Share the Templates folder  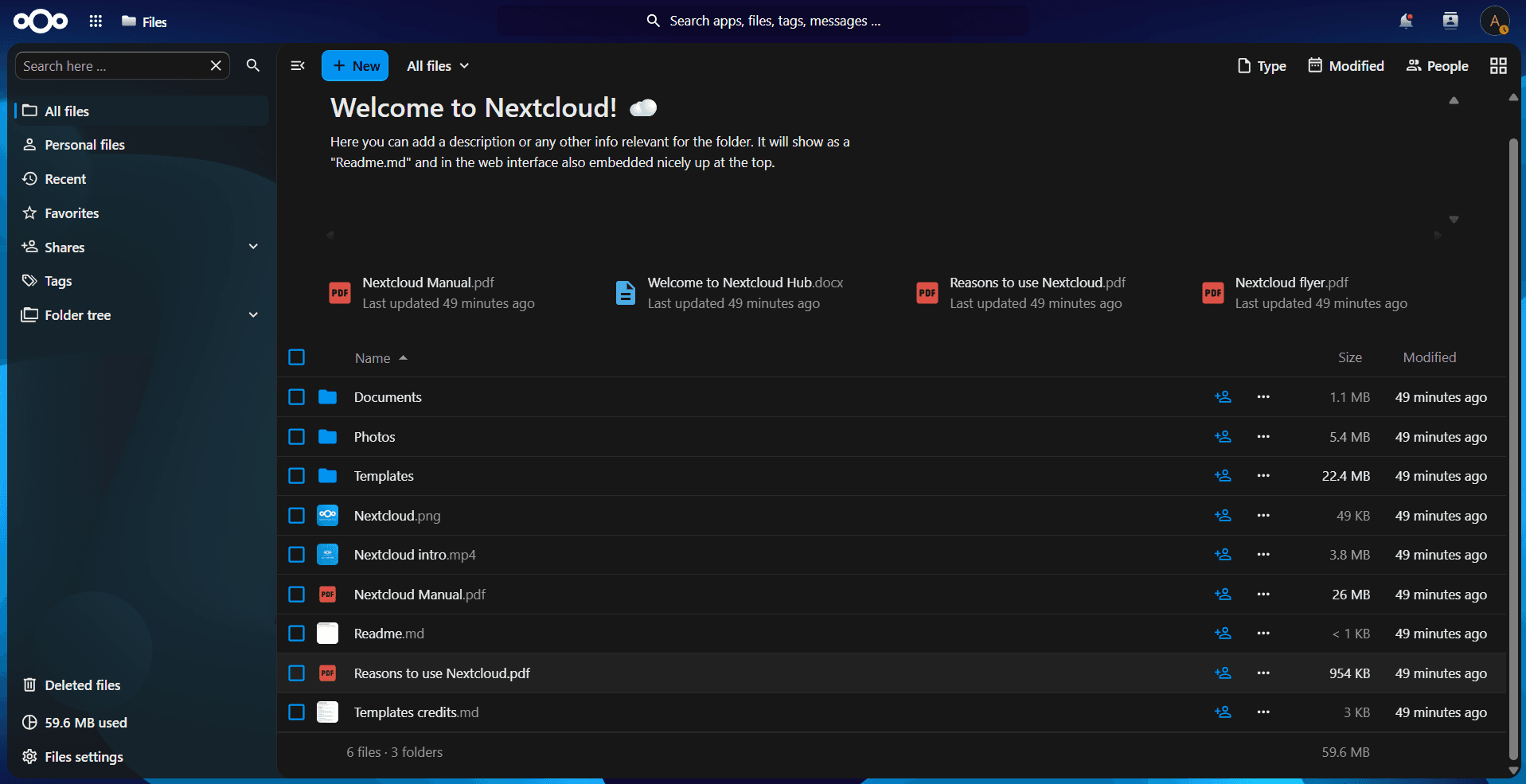pos(1223,476)
